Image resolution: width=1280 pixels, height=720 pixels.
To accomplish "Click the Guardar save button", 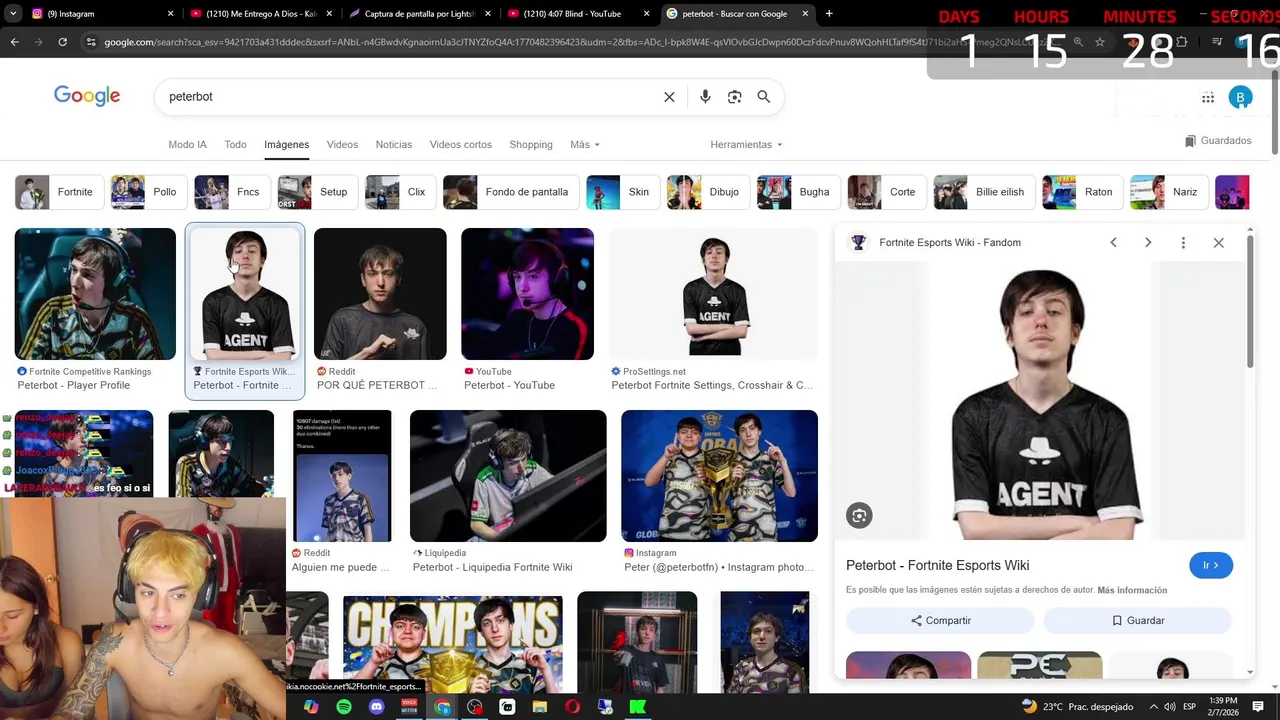I will (1138, 620).
